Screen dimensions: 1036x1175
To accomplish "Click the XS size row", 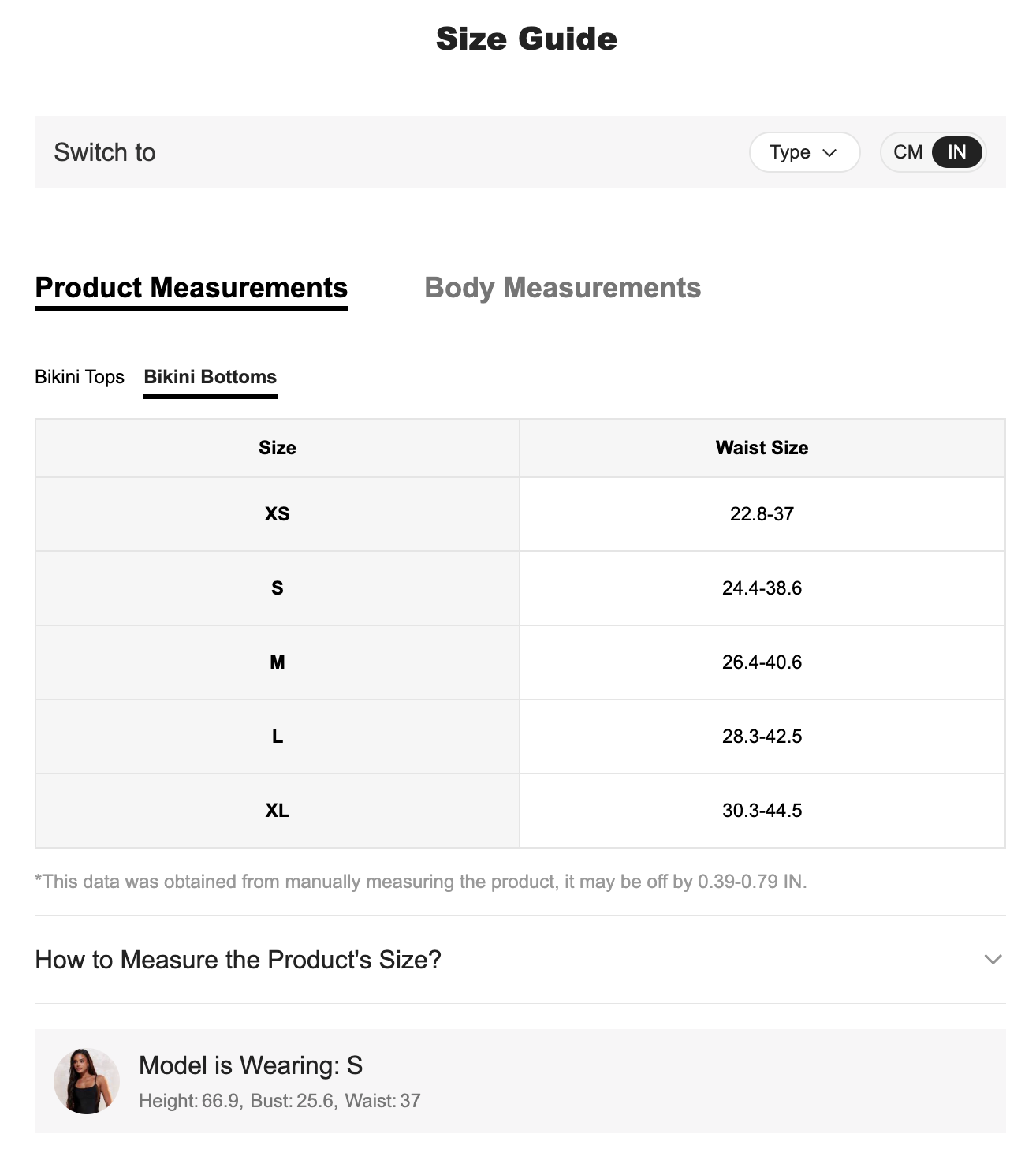I will pyautogui.click(x=277, y=514).
